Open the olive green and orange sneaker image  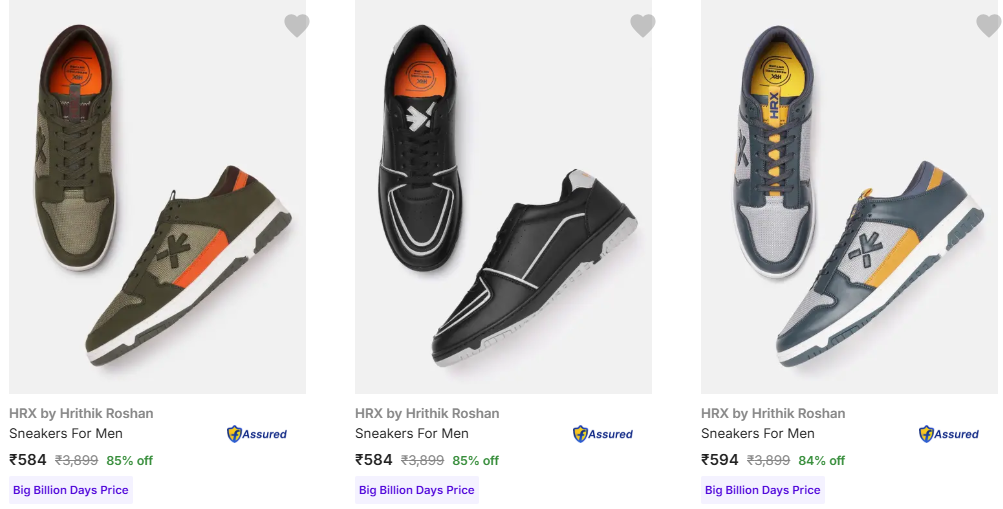[x=157, y=200]
